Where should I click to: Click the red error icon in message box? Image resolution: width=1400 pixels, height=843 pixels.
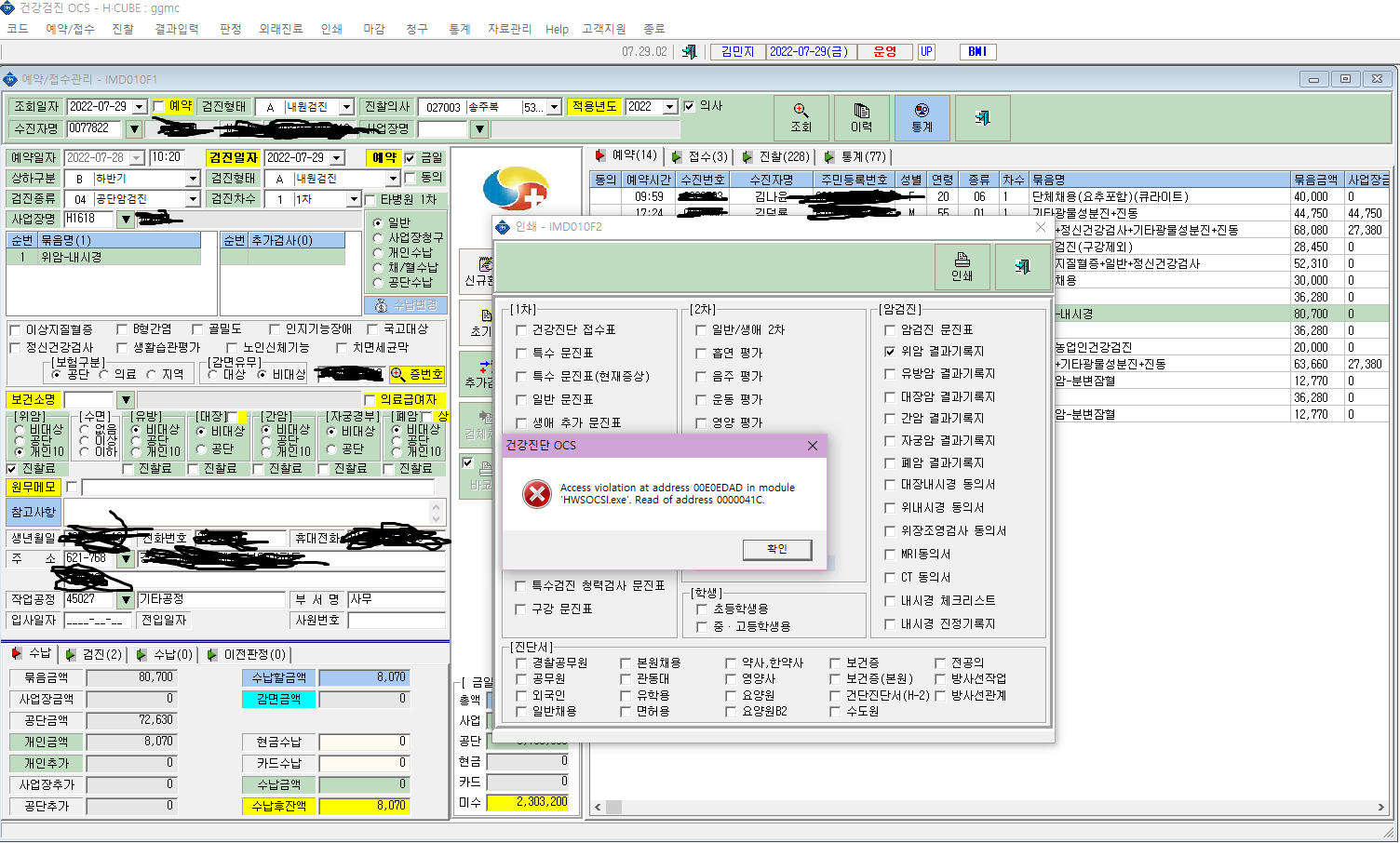tap(537, 493)
